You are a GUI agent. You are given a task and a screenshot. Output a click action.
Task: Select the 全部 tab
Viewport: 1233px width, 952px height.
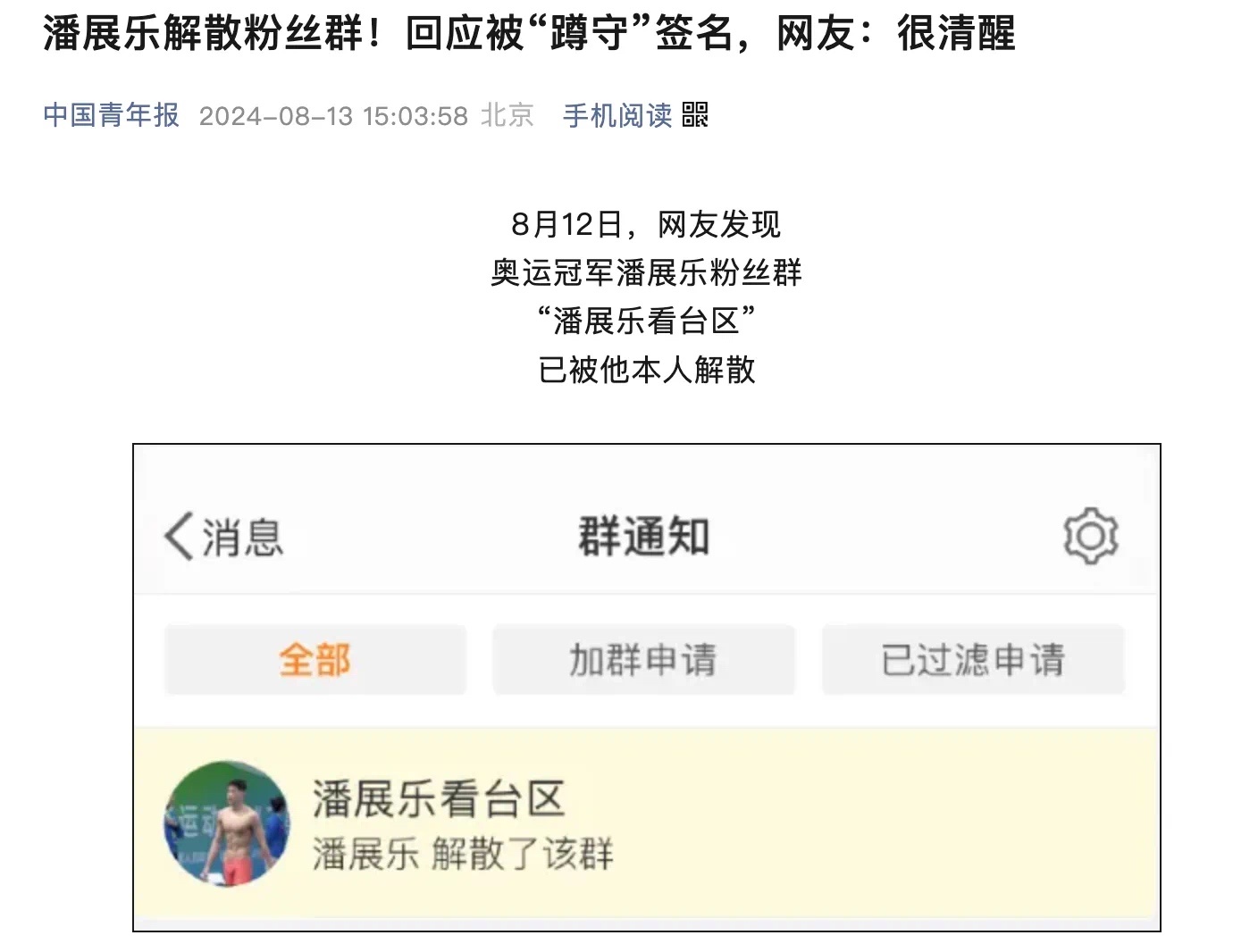coord(315,660)
